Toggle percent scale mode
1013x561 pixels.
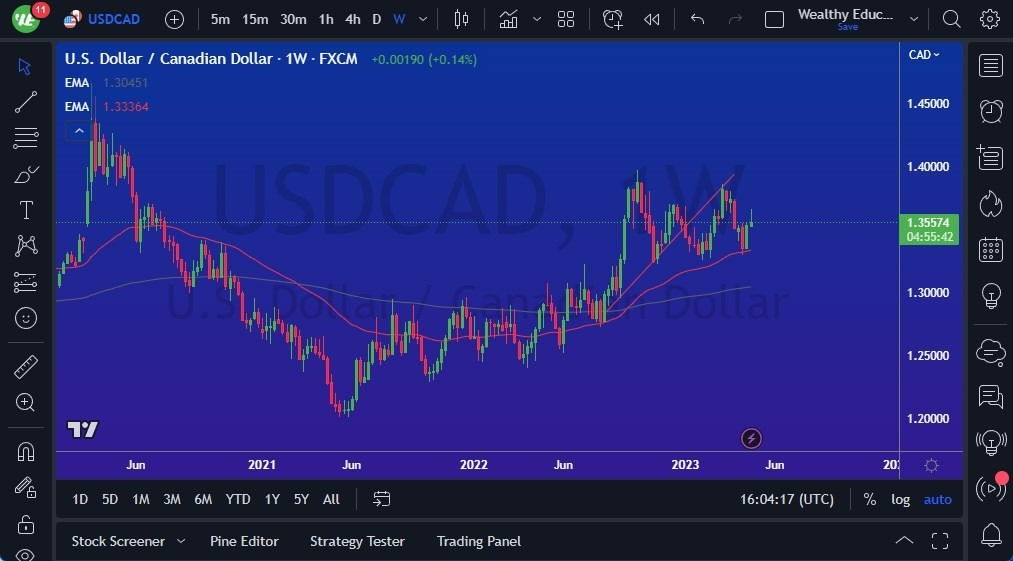pyautogui.click(x=870, y=499)
